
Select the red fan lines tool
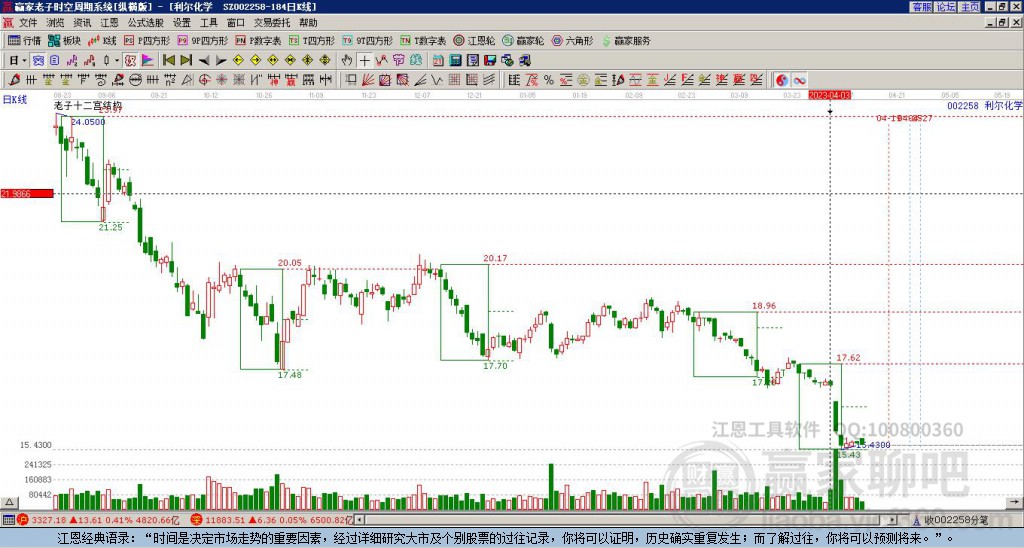368,80
